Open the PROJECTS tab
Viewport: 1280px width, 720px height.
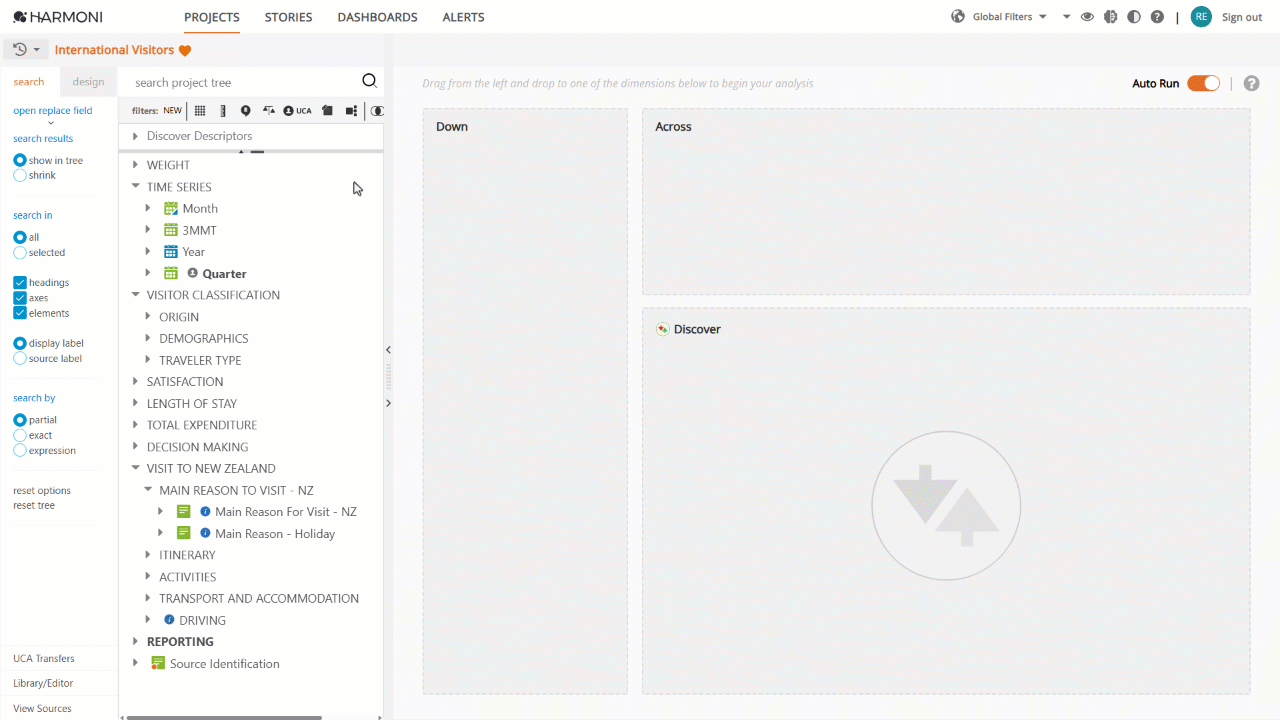coord(212,17)
